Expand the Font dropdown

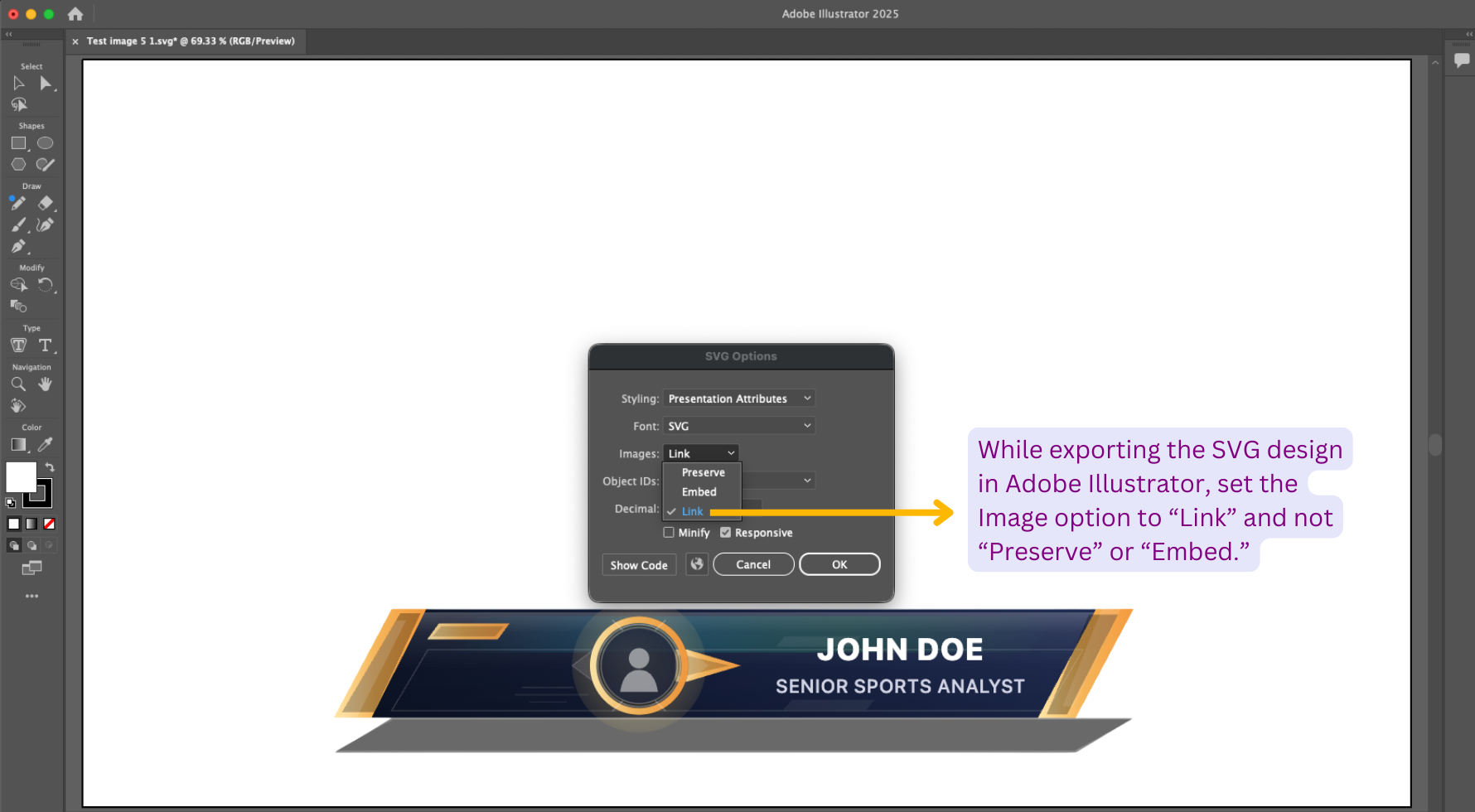[x=738, y=426]
